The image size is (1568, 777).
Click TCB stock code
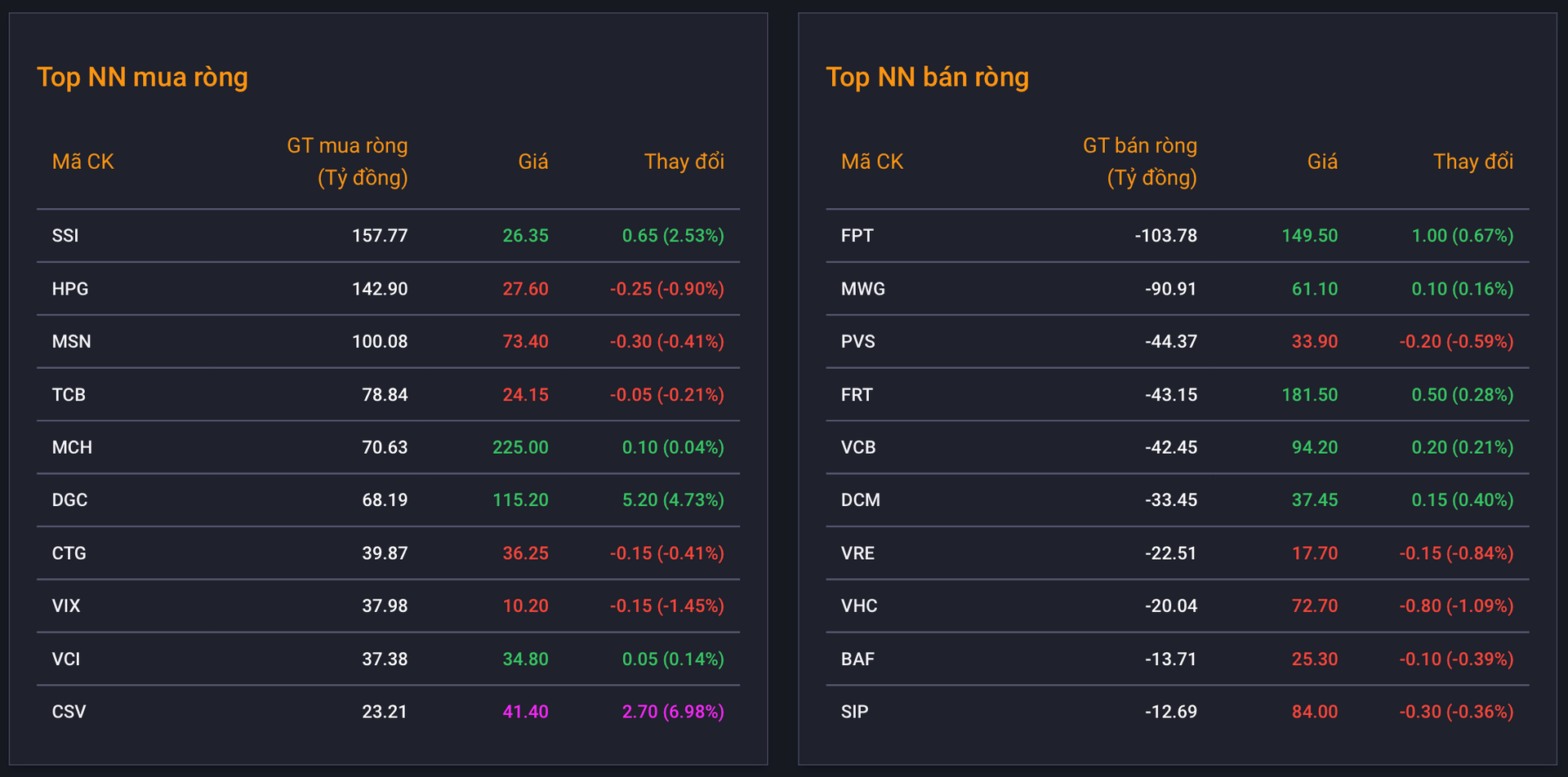[69, 394]
